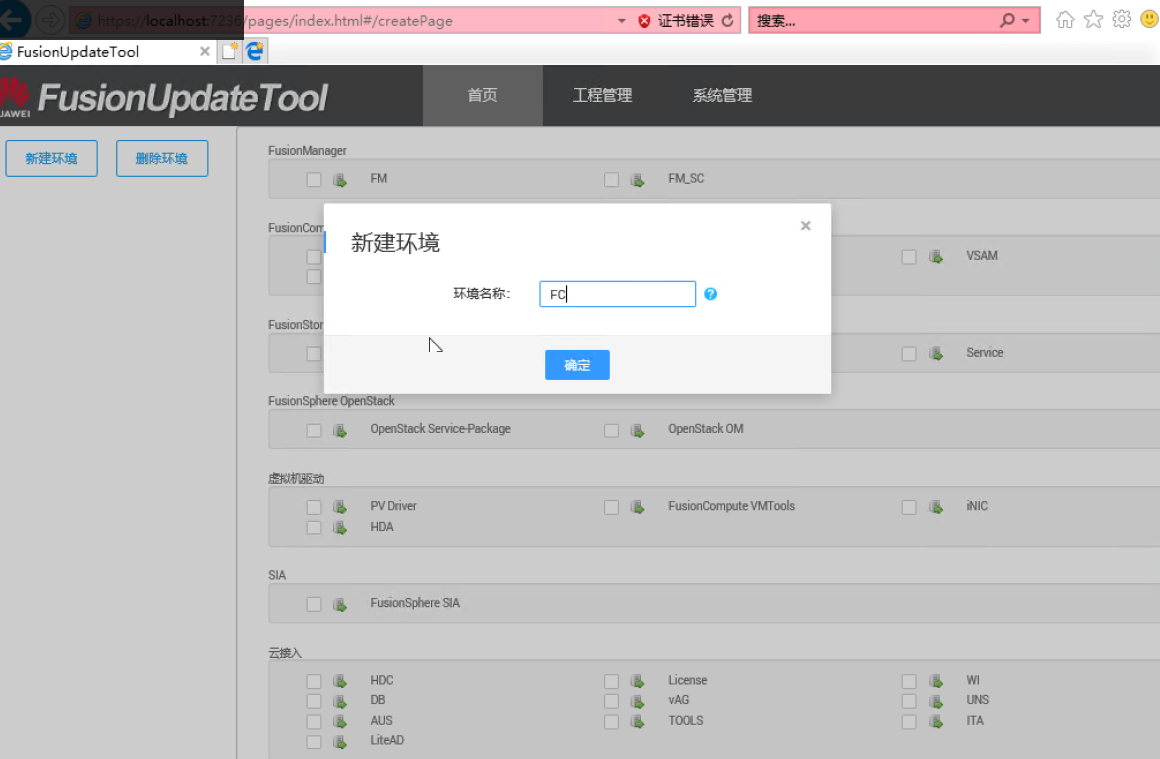The height and width of the screenshot is (759, 1160).
Task: Click the package icon next to vAG
Action: pos(637,701)
